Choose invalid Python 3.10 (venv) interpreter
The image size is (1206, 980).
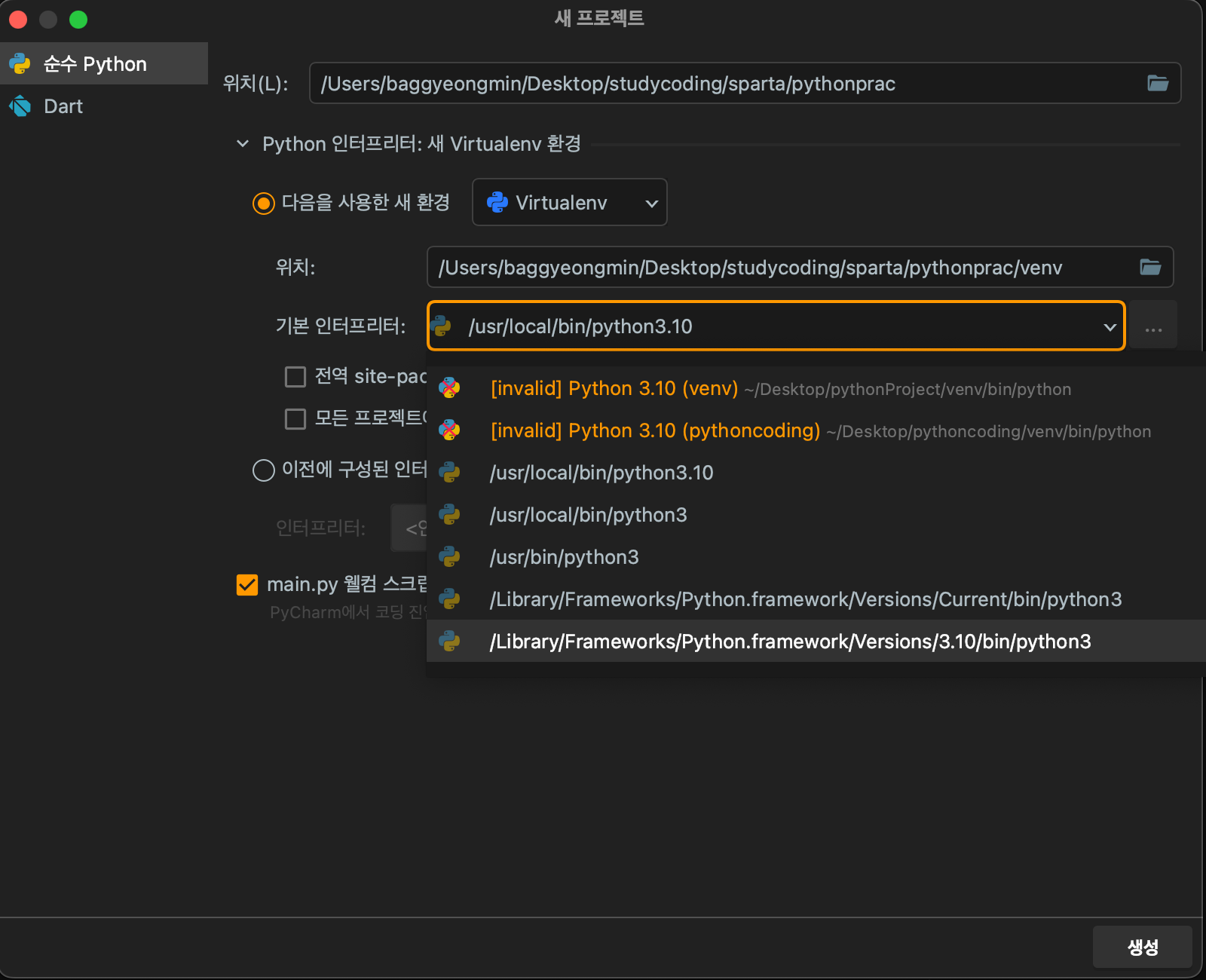pos(816,388)
